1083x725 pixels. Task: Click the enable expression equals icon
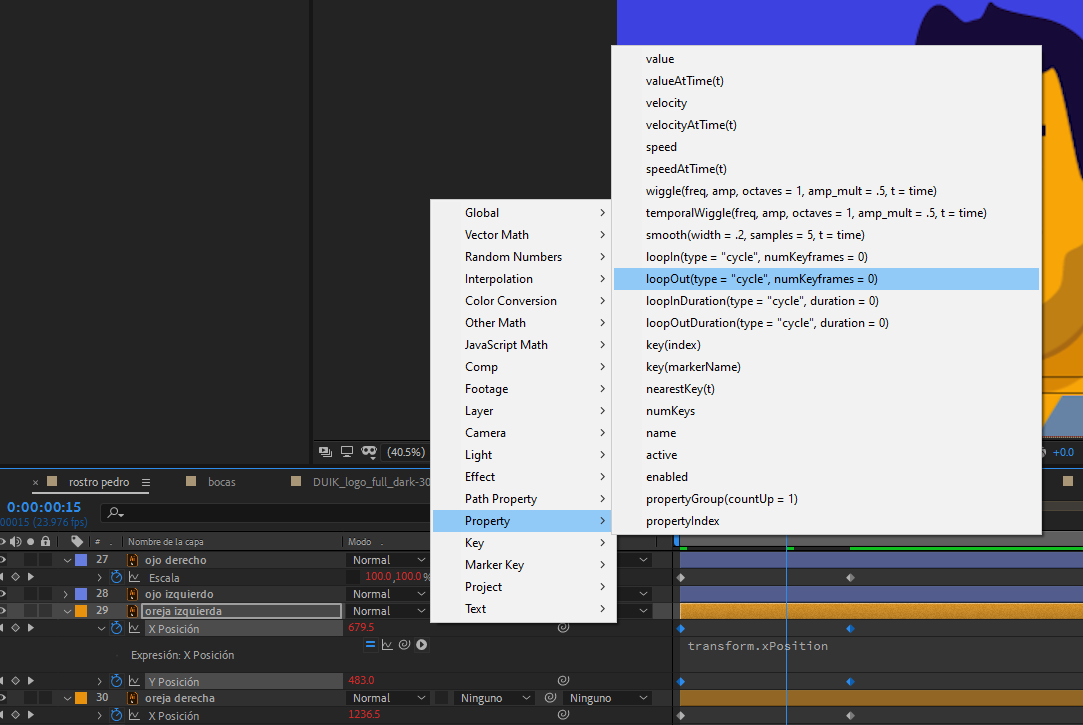coord(370,645)
